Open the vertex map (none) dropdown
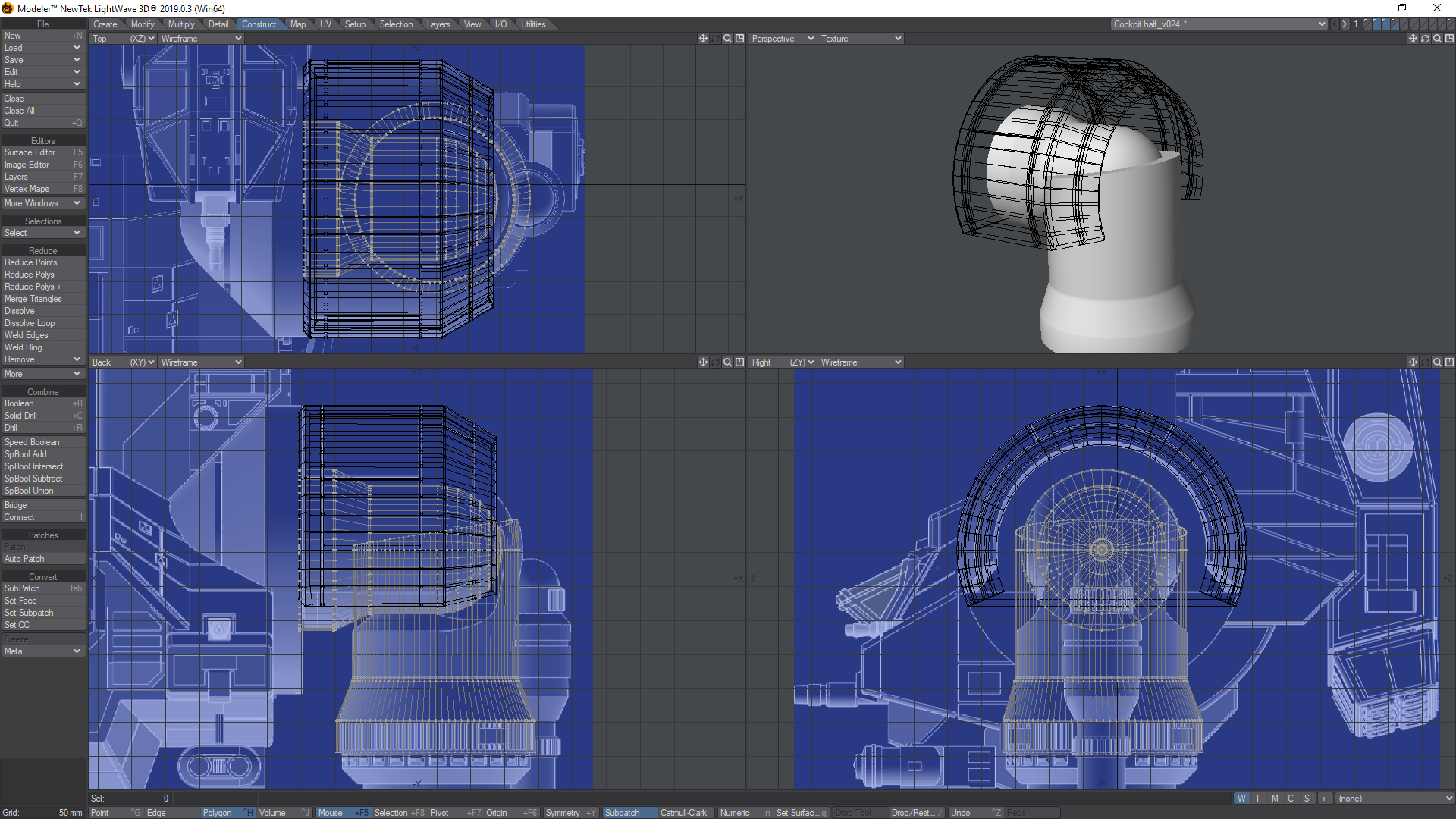The width and height of the screenshot is (1456, 819). [1395, 799]
